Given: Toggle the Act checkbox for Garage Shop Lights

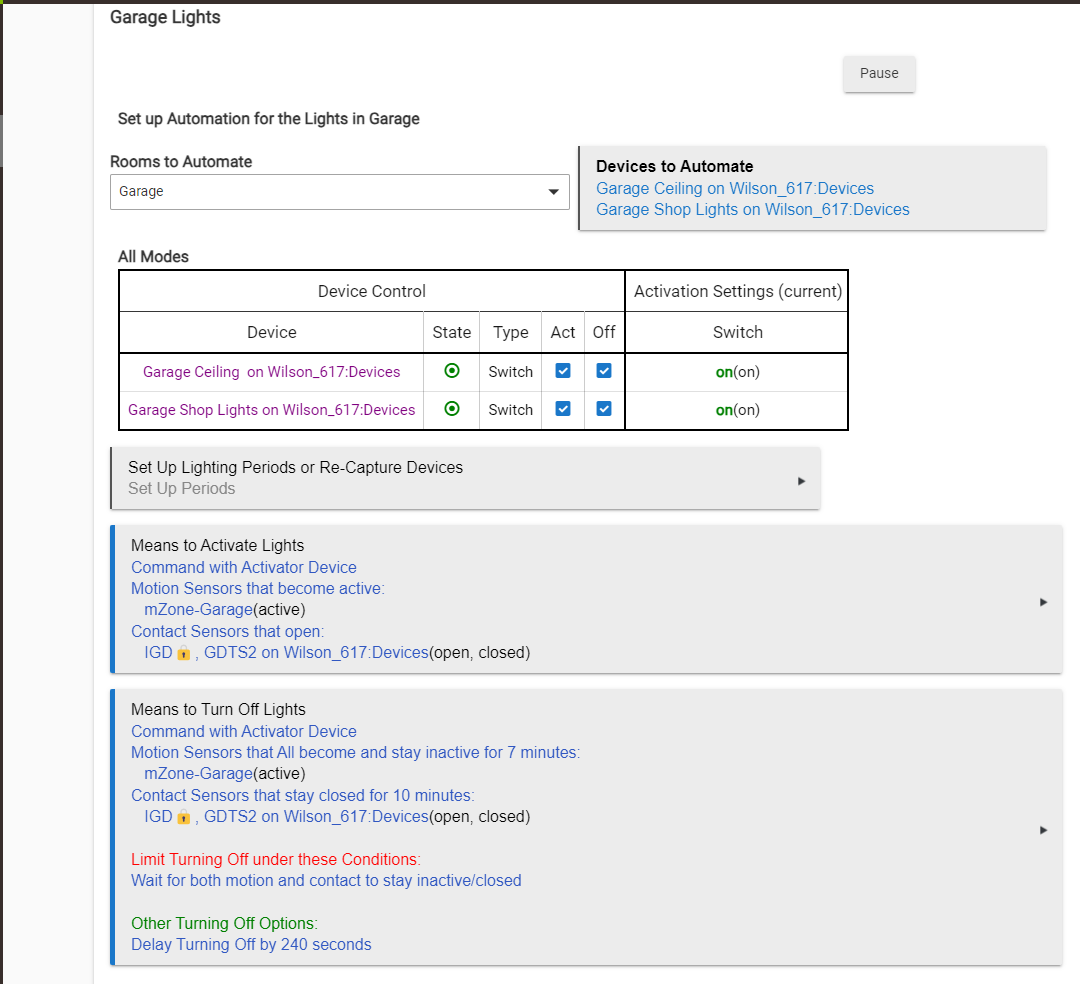Looking at the screenshot, I should click(562, 409).
